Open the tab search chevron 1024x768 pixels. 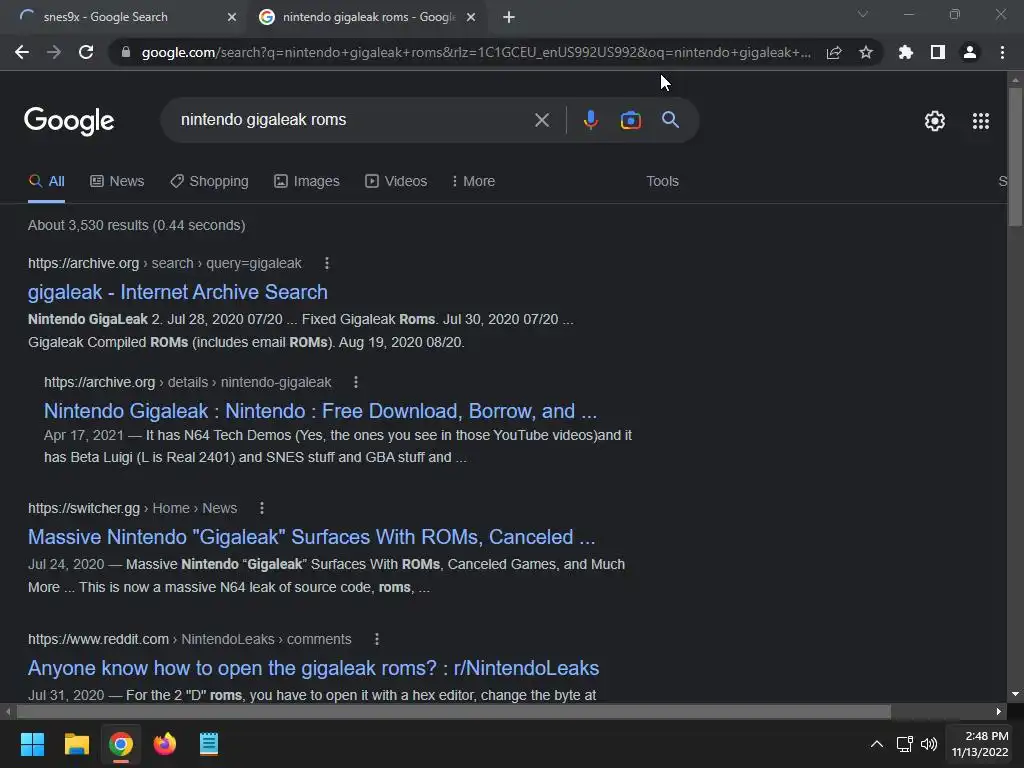[863, 14]
